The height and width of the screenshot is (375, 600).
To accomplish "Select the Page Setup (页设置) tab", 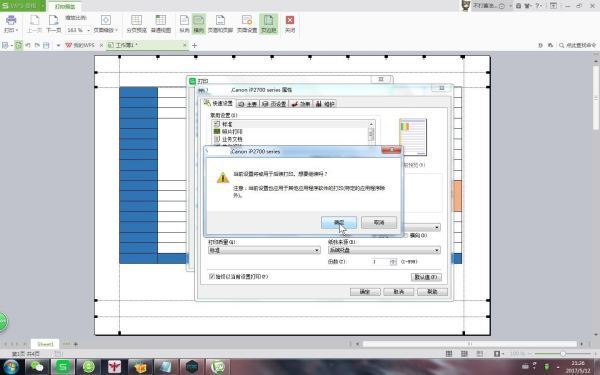I will pos(274,104).
